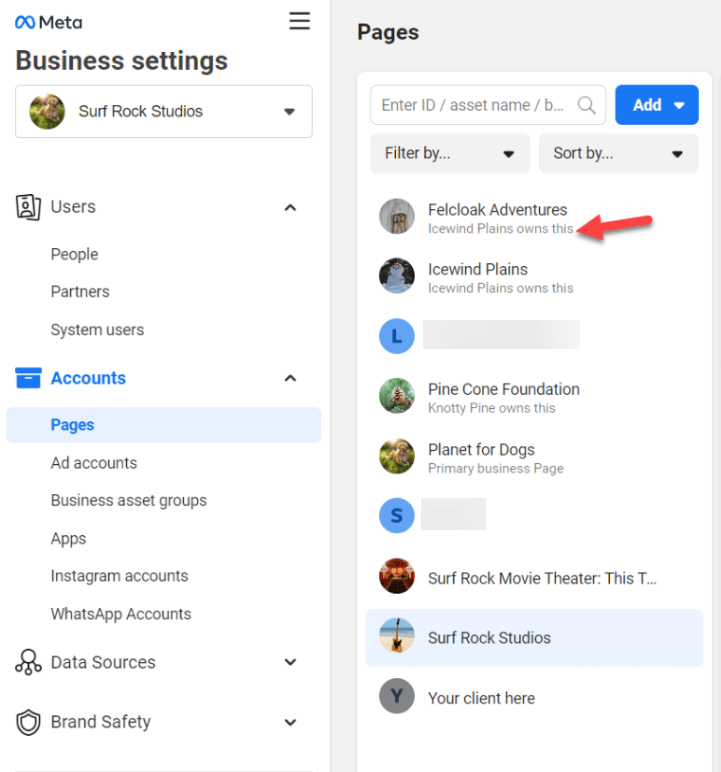Image resolution: width=721 pixels, height=772 pixels.
Task: Open the Surf Rock Studios business selector
Action: point(164,111)
